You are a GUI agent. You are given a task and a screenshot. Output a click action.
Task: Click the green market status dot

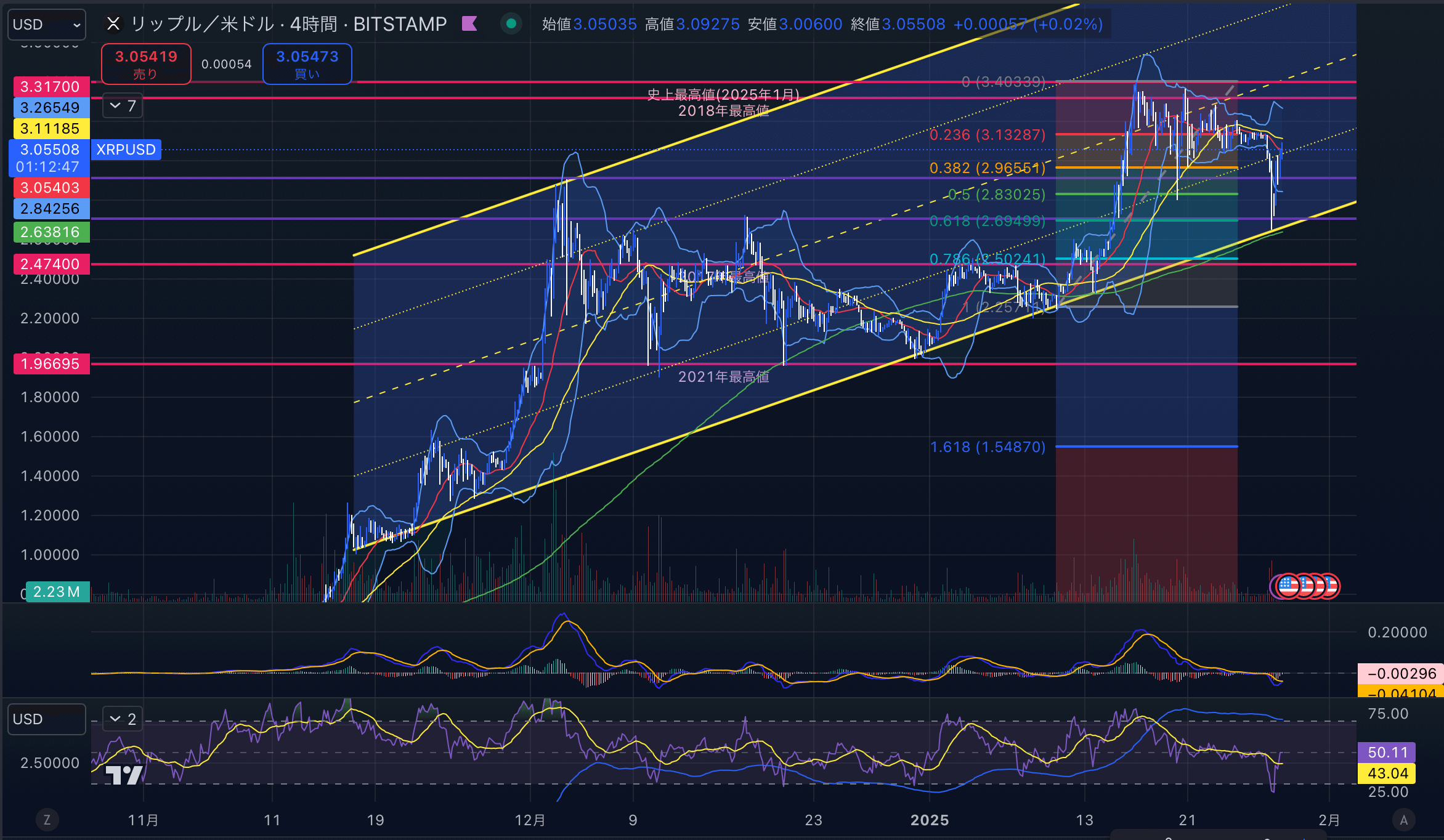511,24
